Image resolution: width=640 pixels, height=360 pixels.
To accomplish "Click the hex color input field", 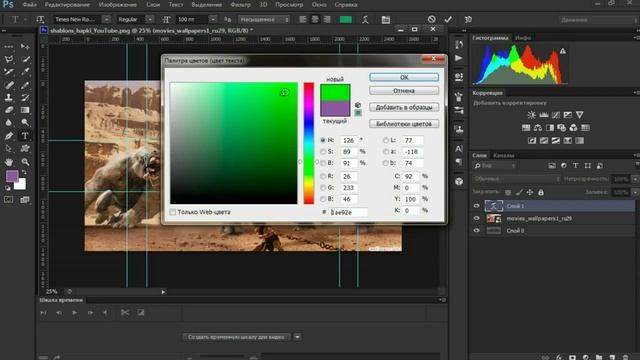I will pyautogui.click(x=349, y=212).
